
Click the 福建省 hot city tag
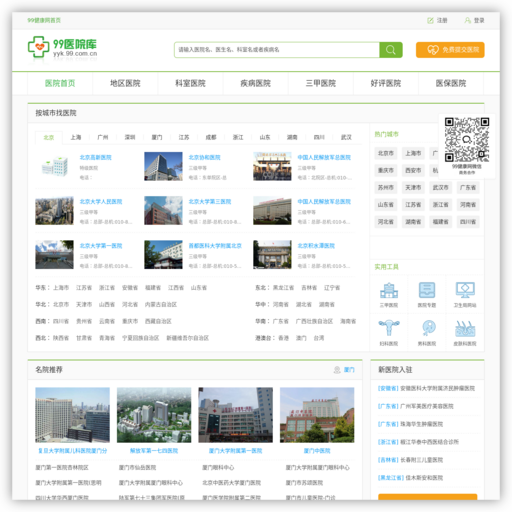pos(441,222)
